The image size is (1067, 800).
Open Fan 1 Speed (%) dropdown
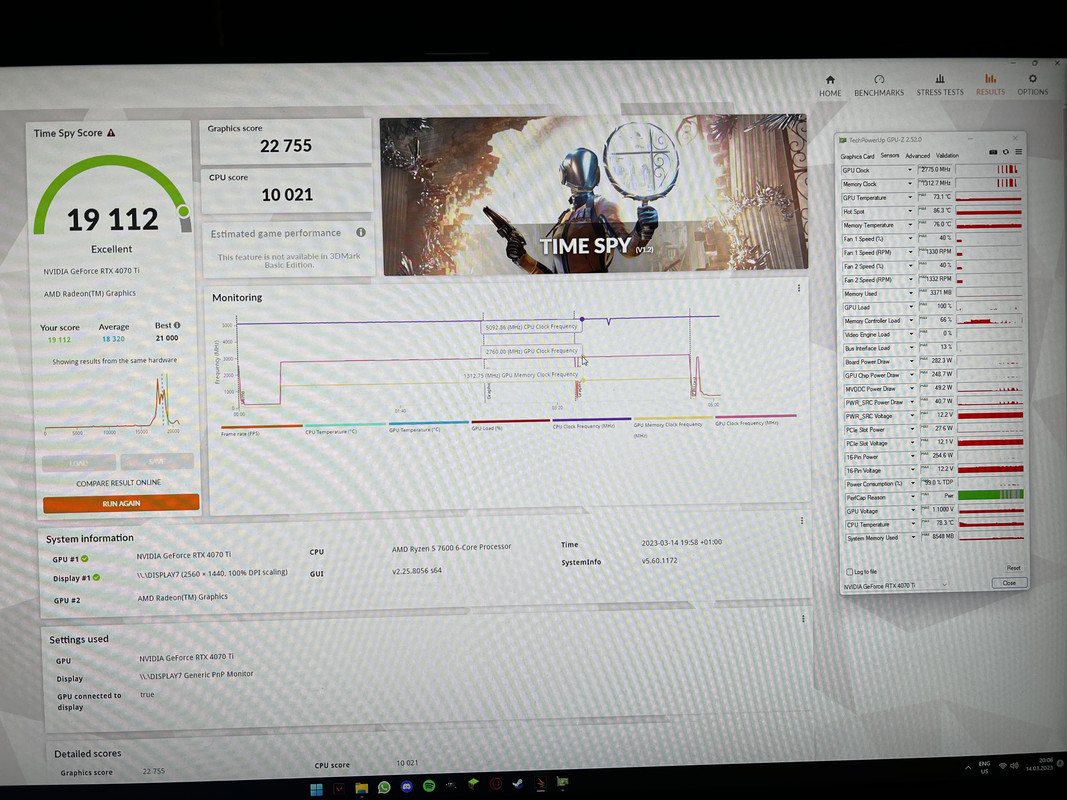click(x=910, y=239)
